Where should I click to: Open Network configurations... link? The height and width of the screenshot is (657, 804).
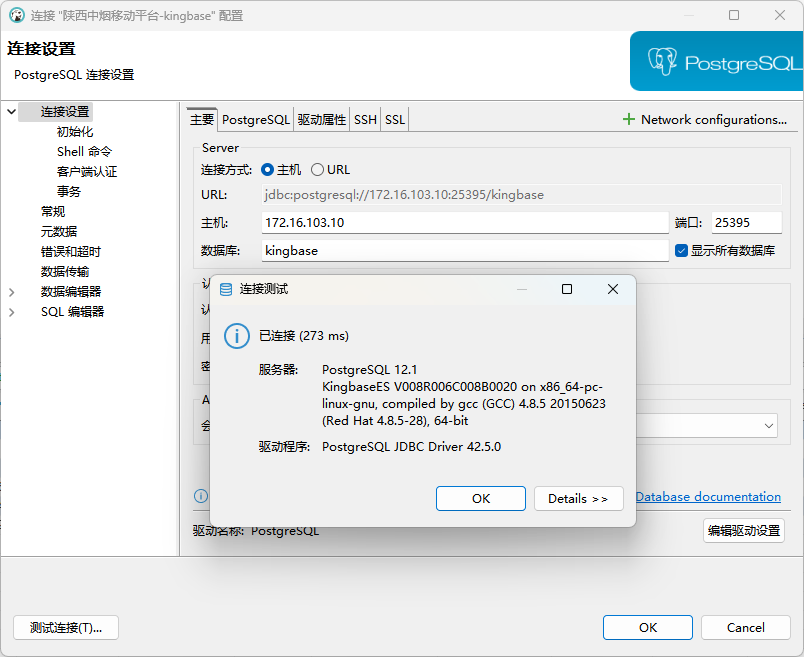714,120
